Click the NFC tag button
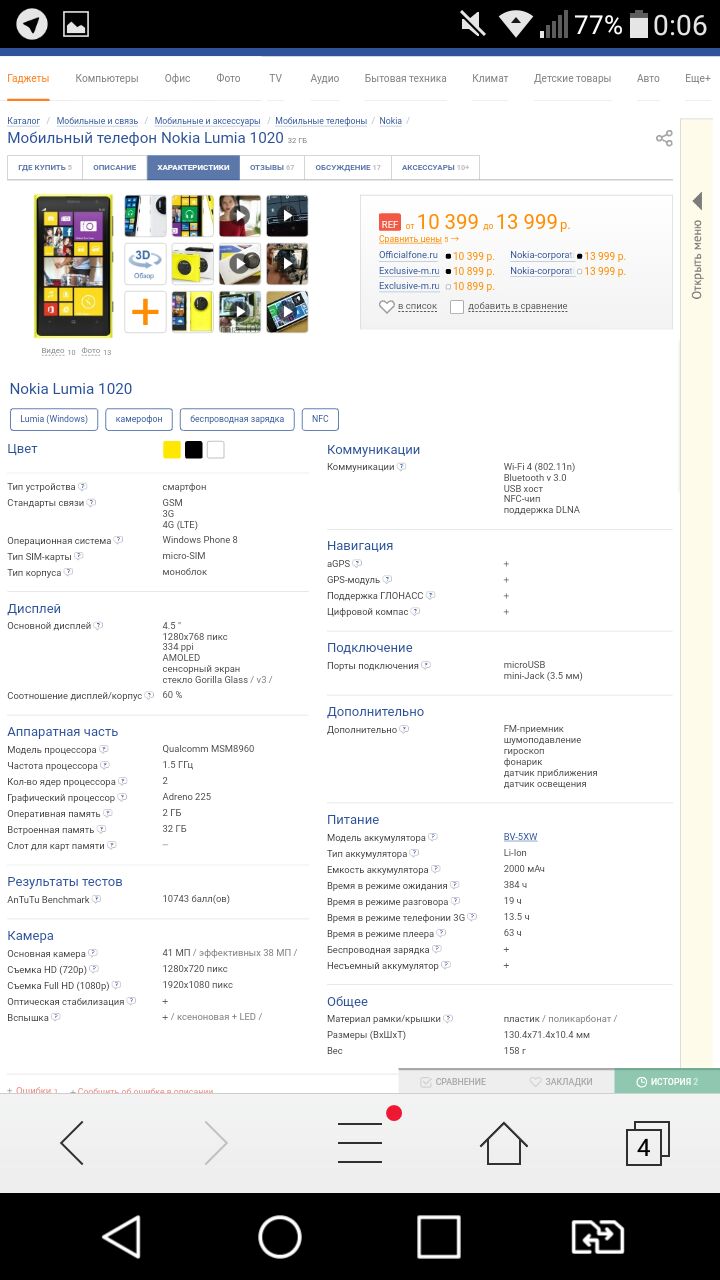This screenshot has height=1280, width=720. [x=320, y=419]
